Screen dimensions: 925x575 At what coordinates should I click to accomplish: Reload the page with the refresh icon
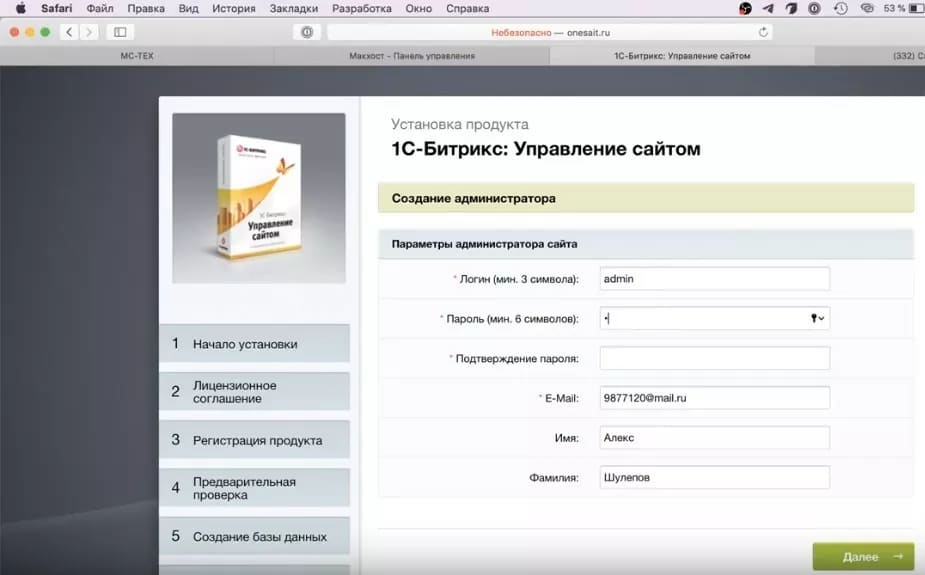click(763, 32)
